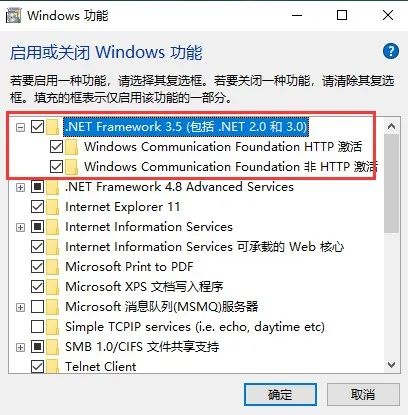Cancel the dialog with 取消 button
Image resolution: width=408 pixels, height=415 pixels.
(363, 394)
